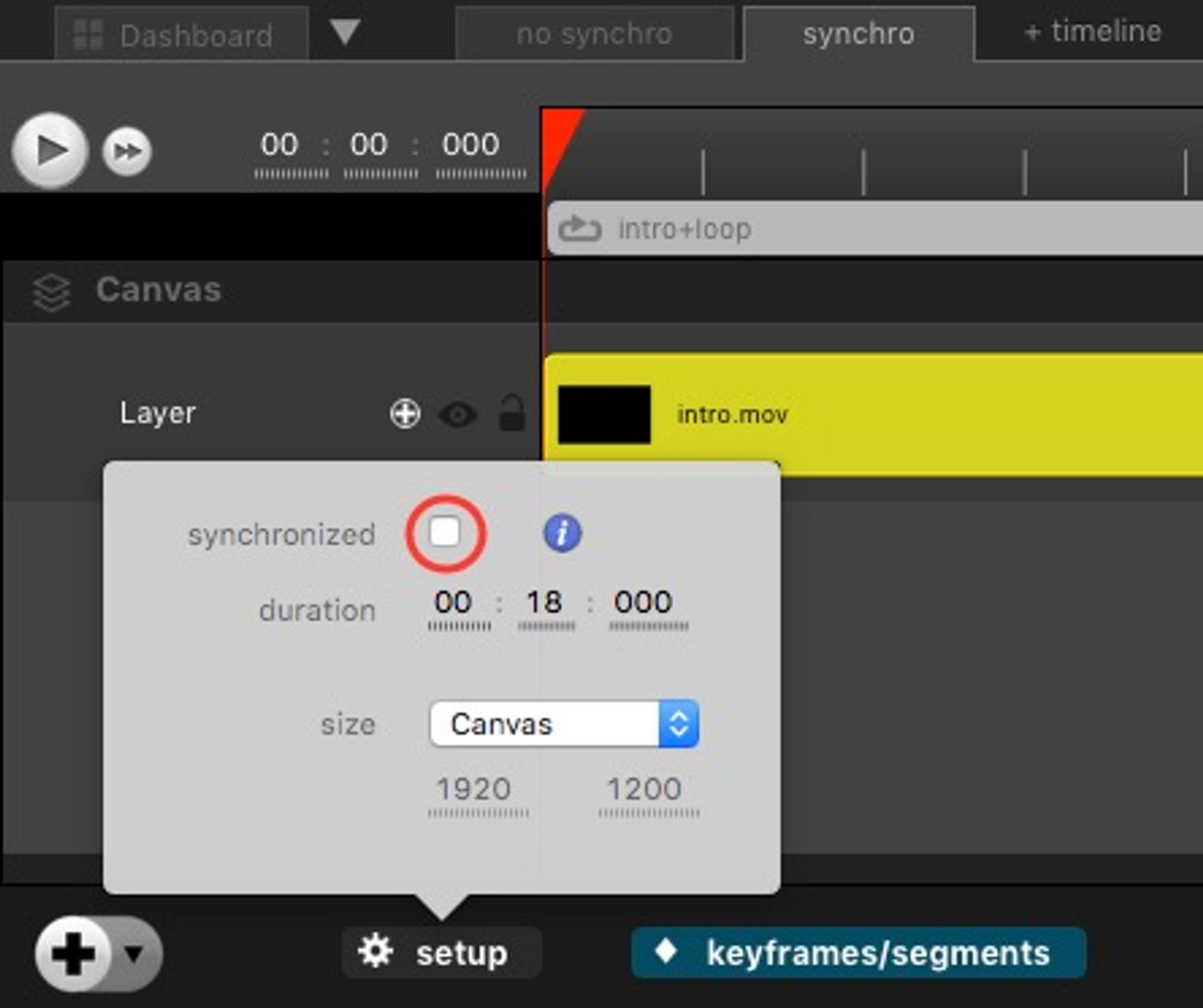Click the add target icon on Layer
This screenshot has height=1008, width=1203.
(405, 414)
